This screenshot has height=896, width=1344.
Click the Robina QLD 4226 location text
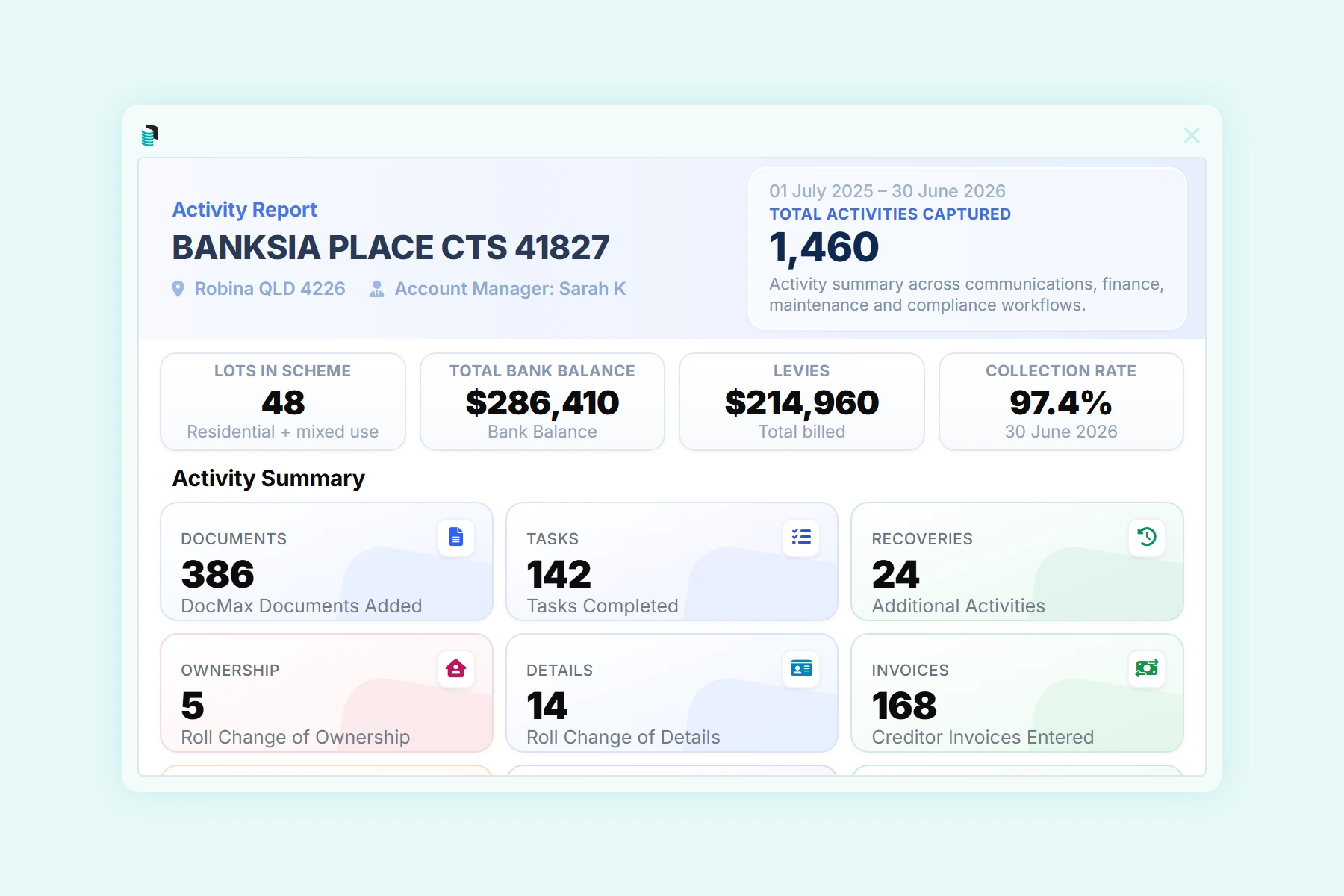(270, 289)
